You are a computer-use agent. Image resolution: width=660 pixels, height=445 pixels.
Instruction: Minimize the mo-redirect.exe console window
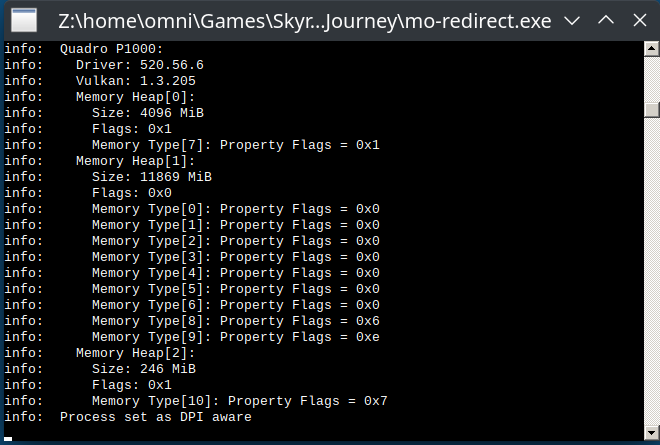(571, 20)
